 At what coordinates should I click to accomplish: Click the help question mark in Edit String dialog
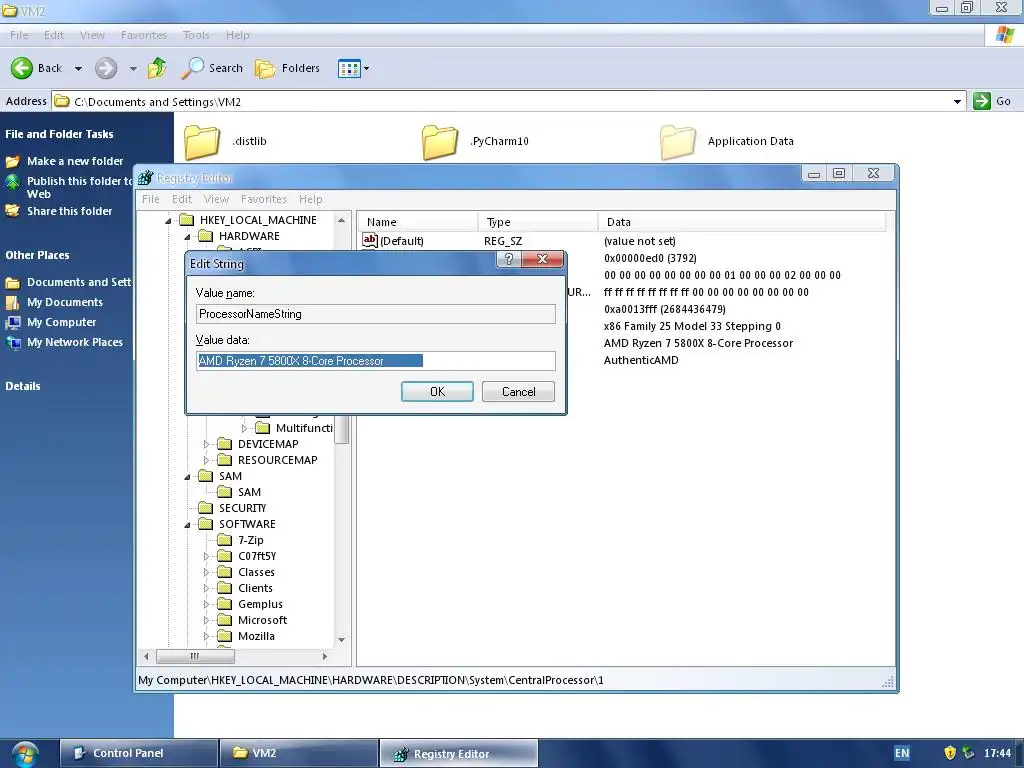pos(509,259)
